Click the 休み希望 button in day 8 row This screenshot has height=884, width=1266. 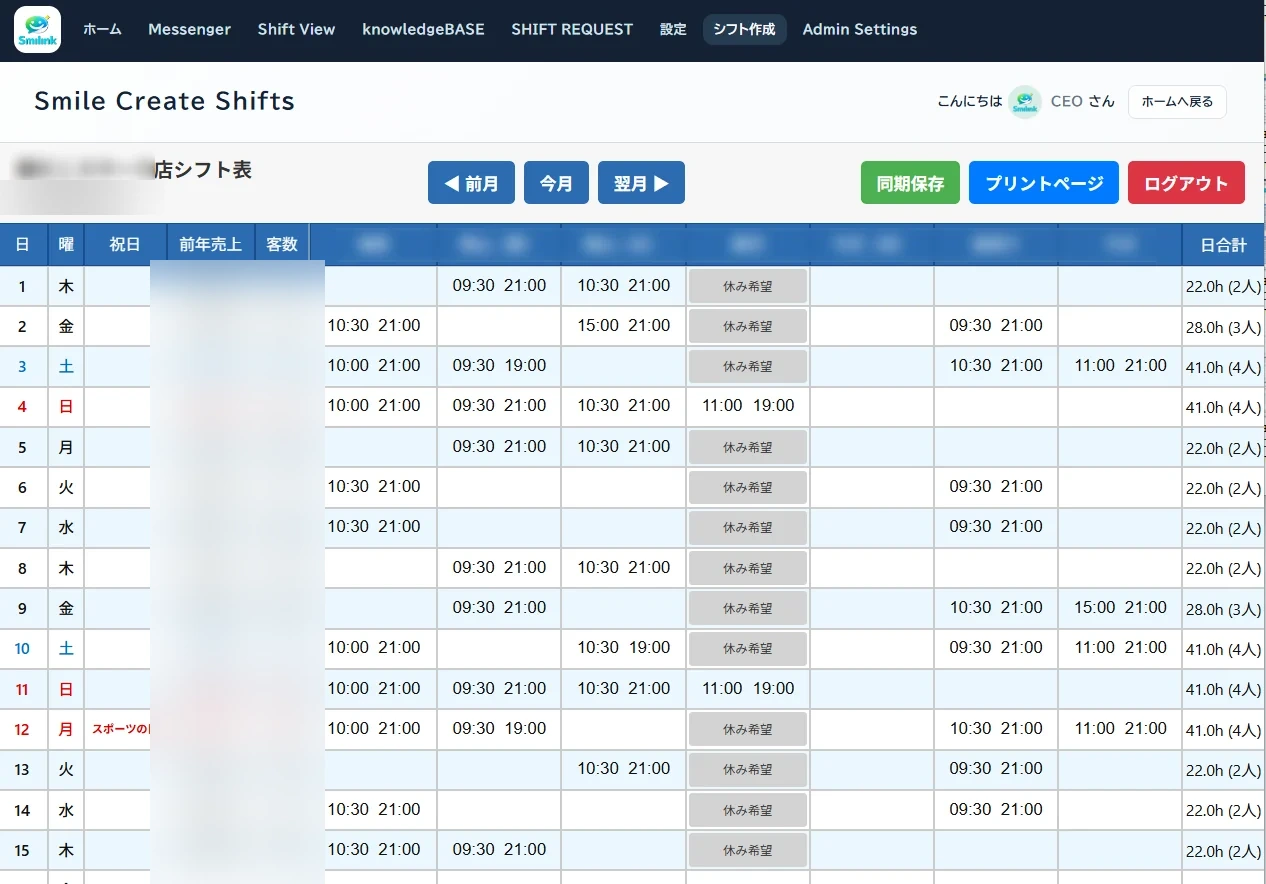tap(747, 569)
